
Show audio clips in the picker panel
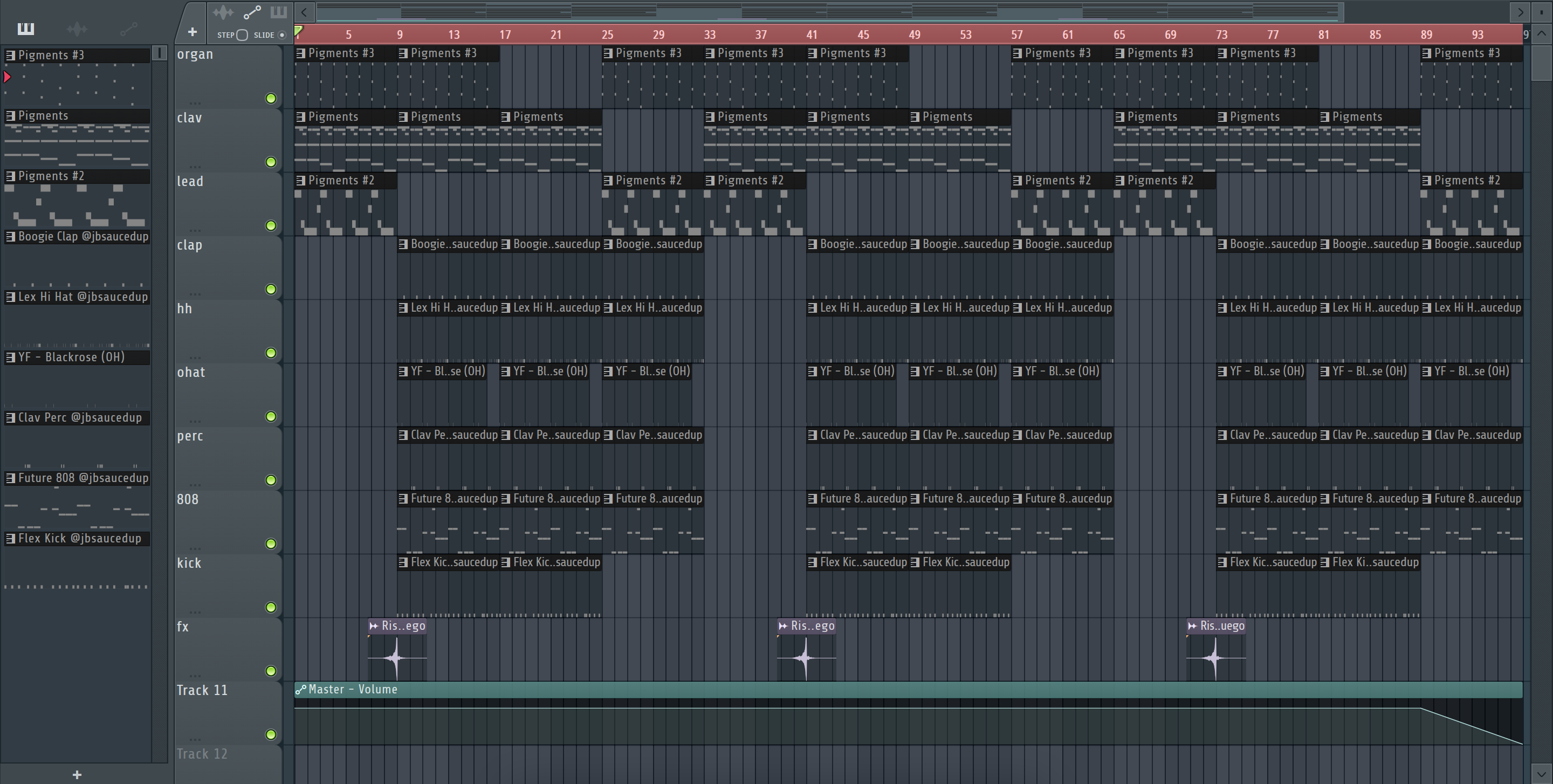77,29
